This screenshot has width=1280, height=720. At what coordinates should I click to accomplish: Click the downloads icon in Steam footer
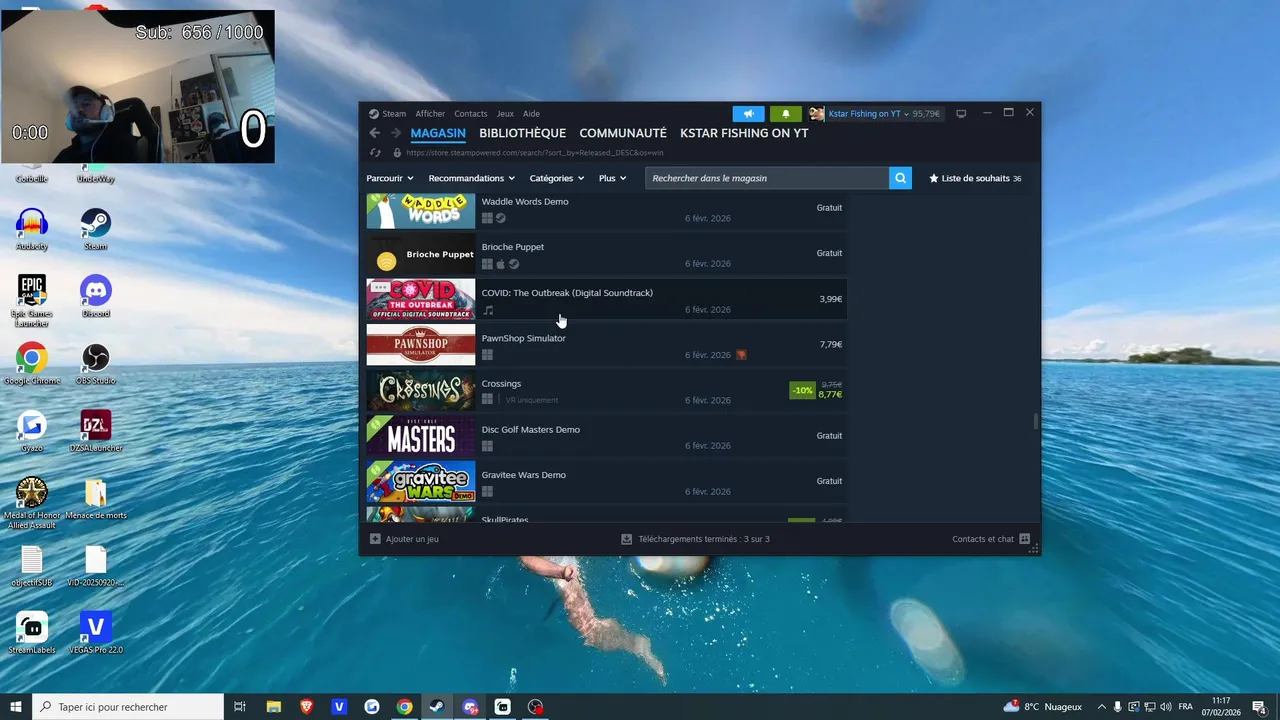point(626,539)
